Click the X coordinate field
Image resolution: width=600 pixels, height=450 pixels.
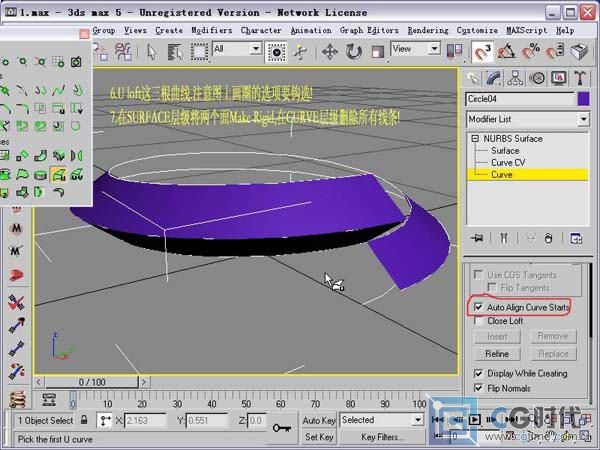(x=145, y=421)
